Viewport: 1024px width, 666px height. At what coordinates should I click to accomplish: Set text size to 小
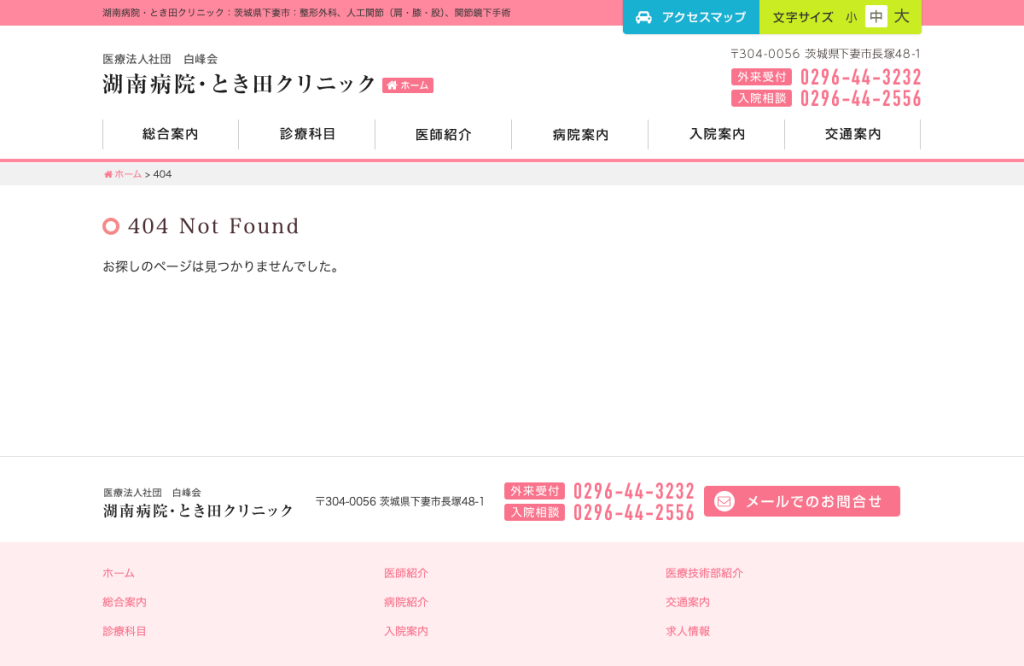850,18
